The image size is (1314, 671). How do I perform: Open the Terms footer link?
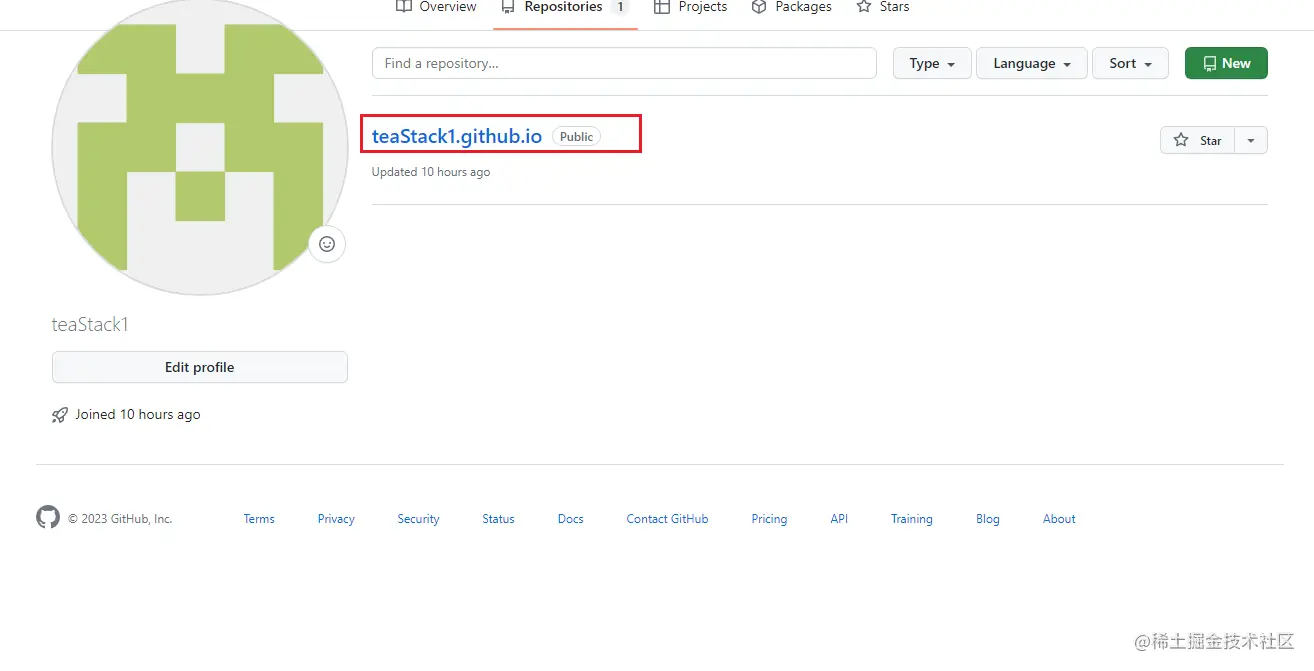[x=259, y=519]
